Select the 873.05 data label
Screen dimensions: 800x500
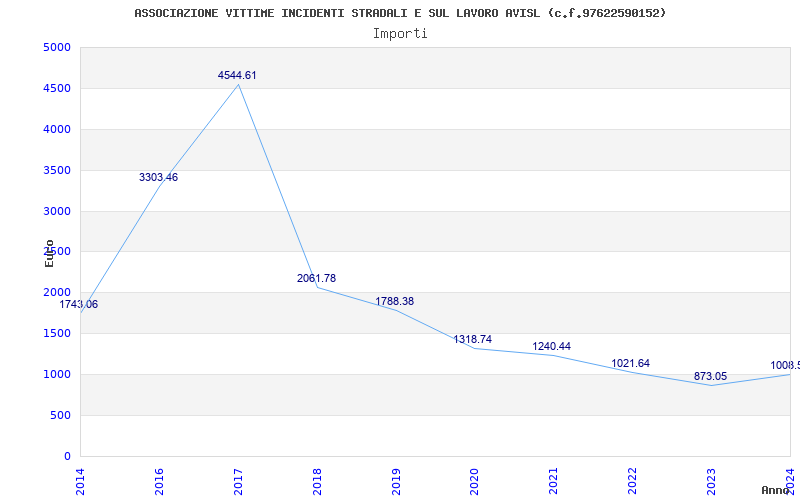coord(710,377)
